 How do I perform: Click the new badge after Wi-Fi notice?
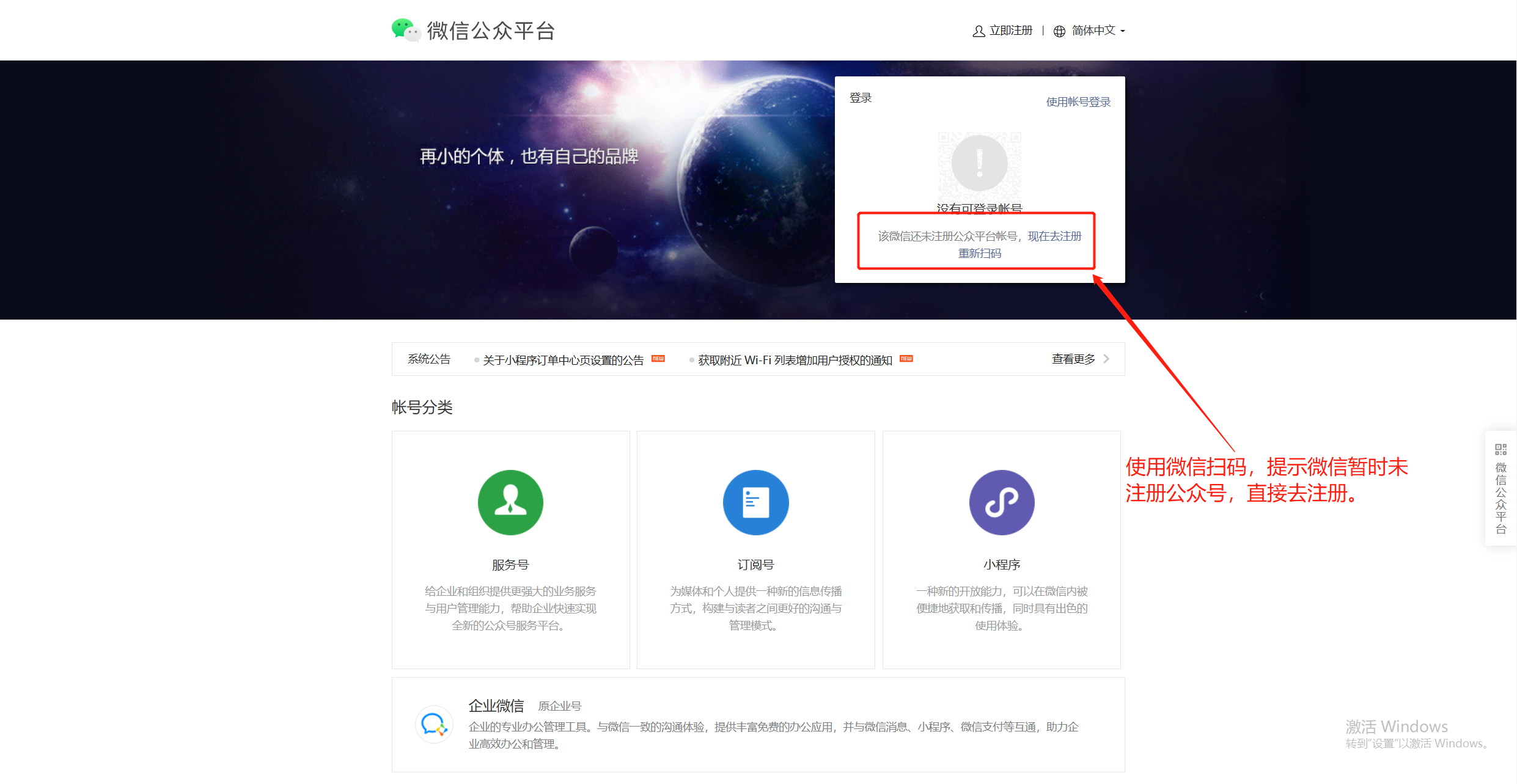pos(906,359)
